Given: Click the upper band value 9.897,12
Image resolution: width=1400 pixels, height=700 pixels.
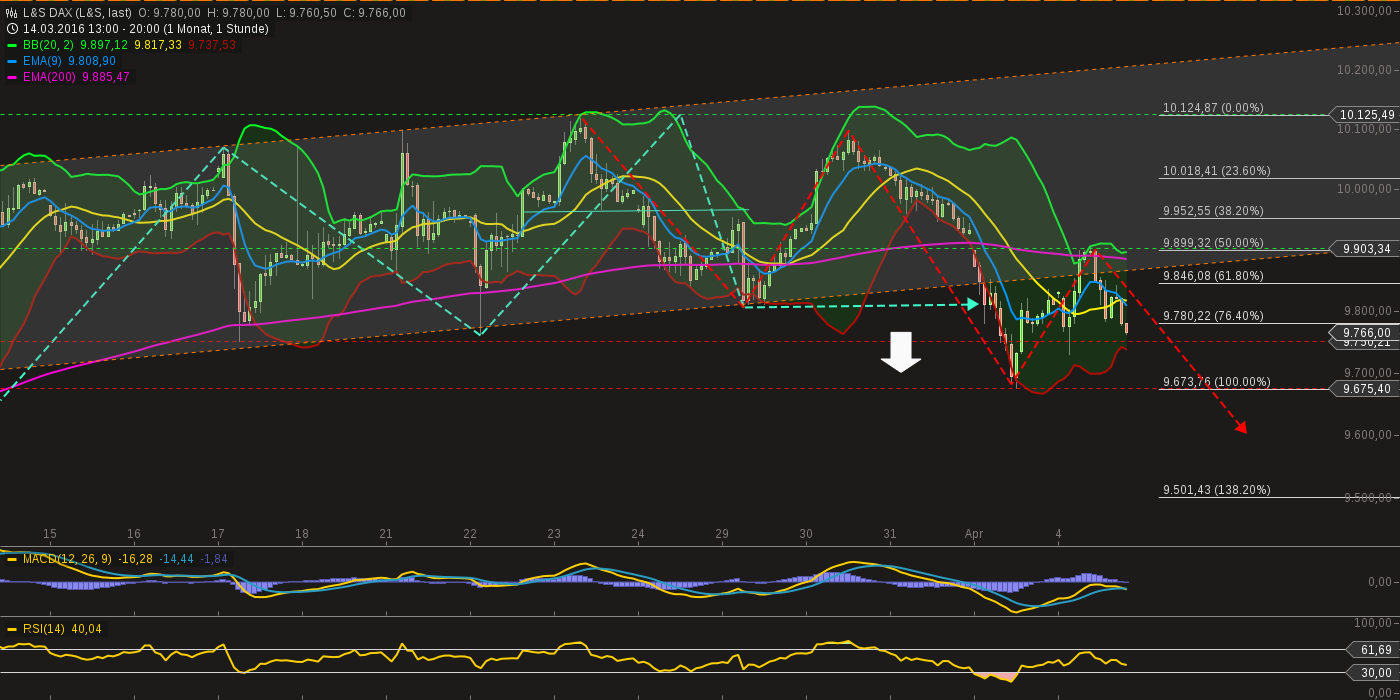Looking at the screenshot, I should pos(104,45).
